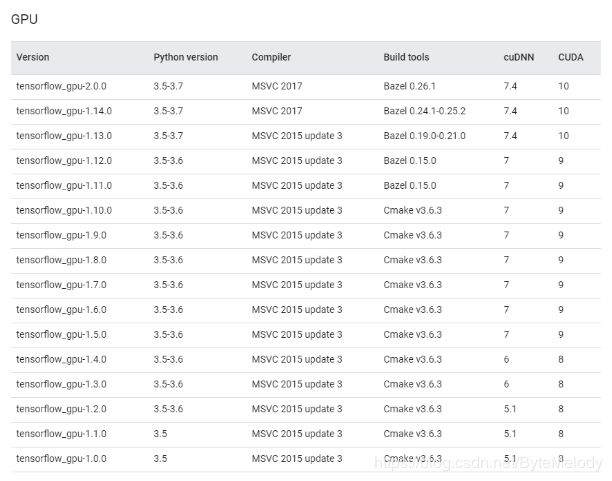Screen dimensions: 612x481
Task: Click the GPU section heading
Action: click(x=24, y=19)
